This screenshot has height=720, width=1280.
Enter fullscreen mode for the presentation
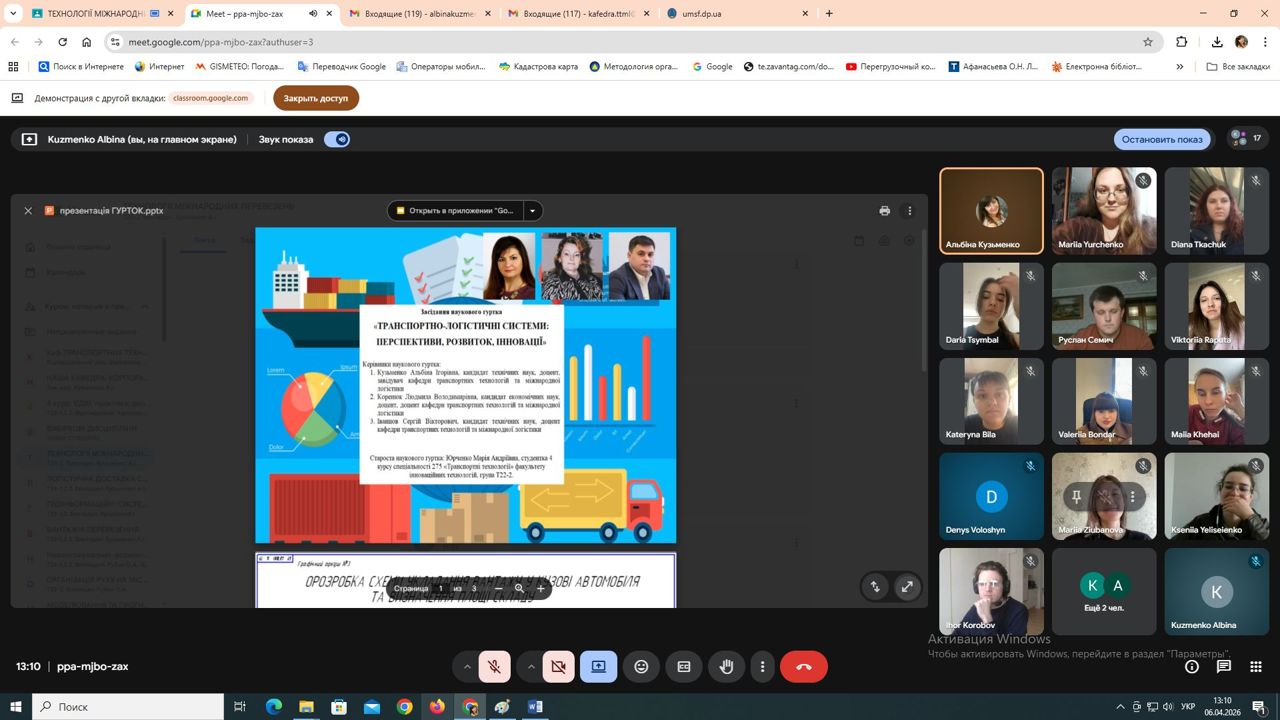tap(907, 587)
